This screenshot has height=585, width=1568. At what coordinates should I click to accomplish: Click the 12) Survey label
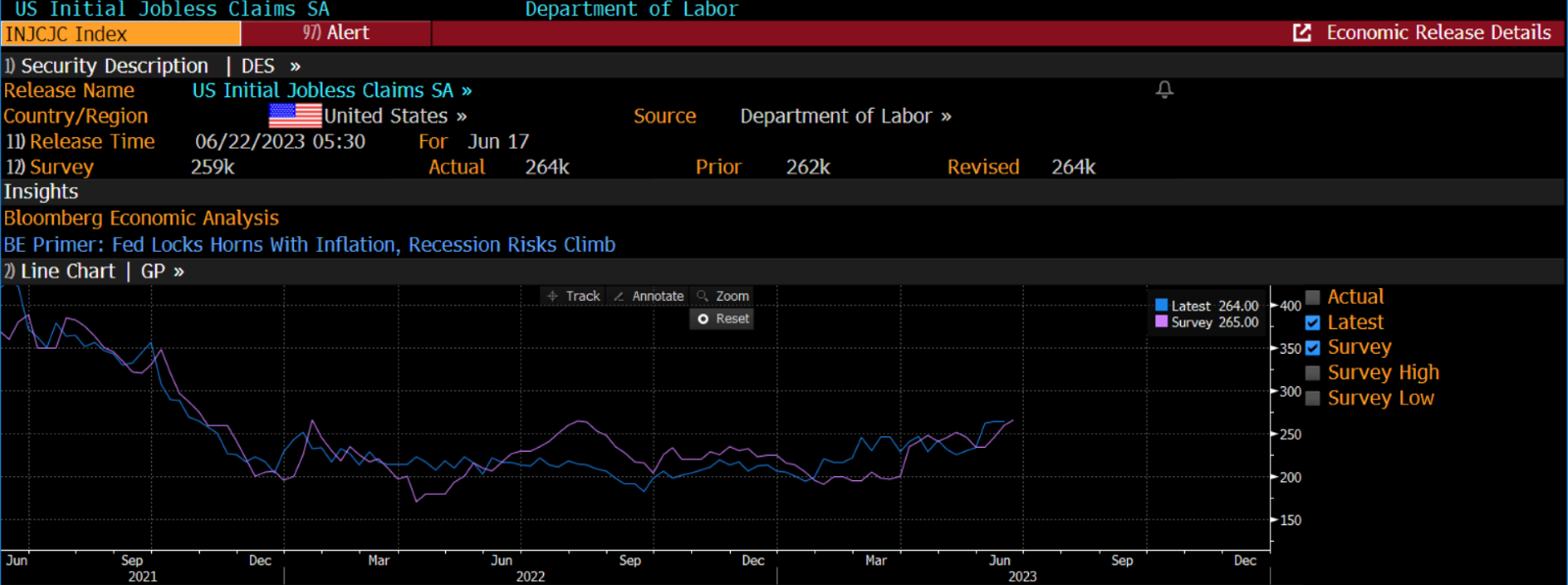[x=50, y=167]
